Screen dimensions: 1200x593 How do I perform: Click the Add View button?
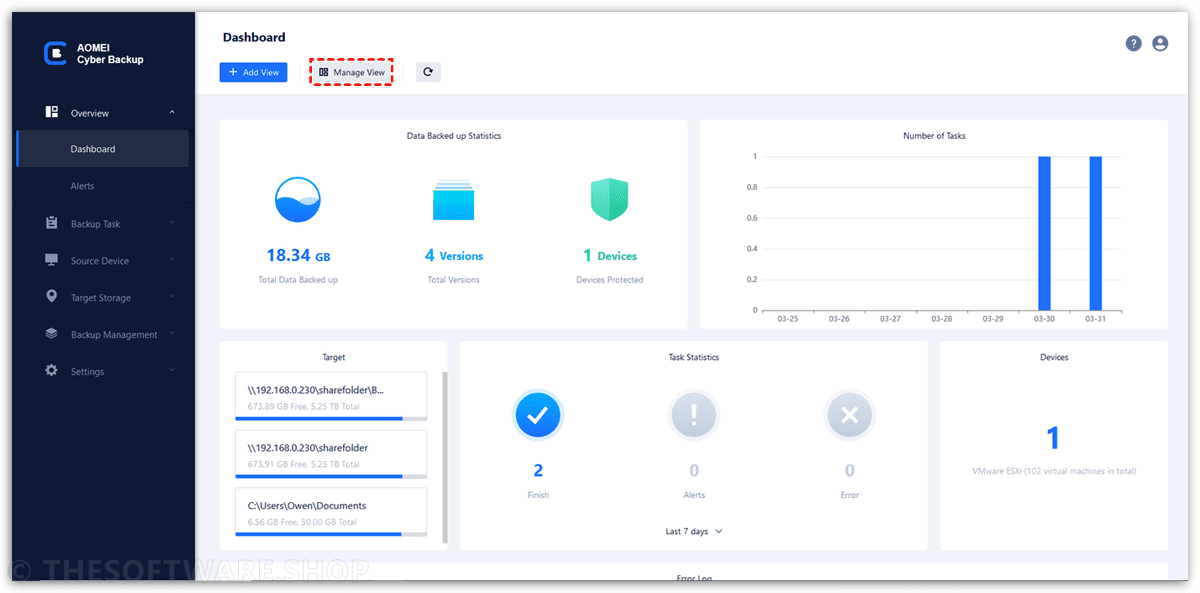coord(254,72)
